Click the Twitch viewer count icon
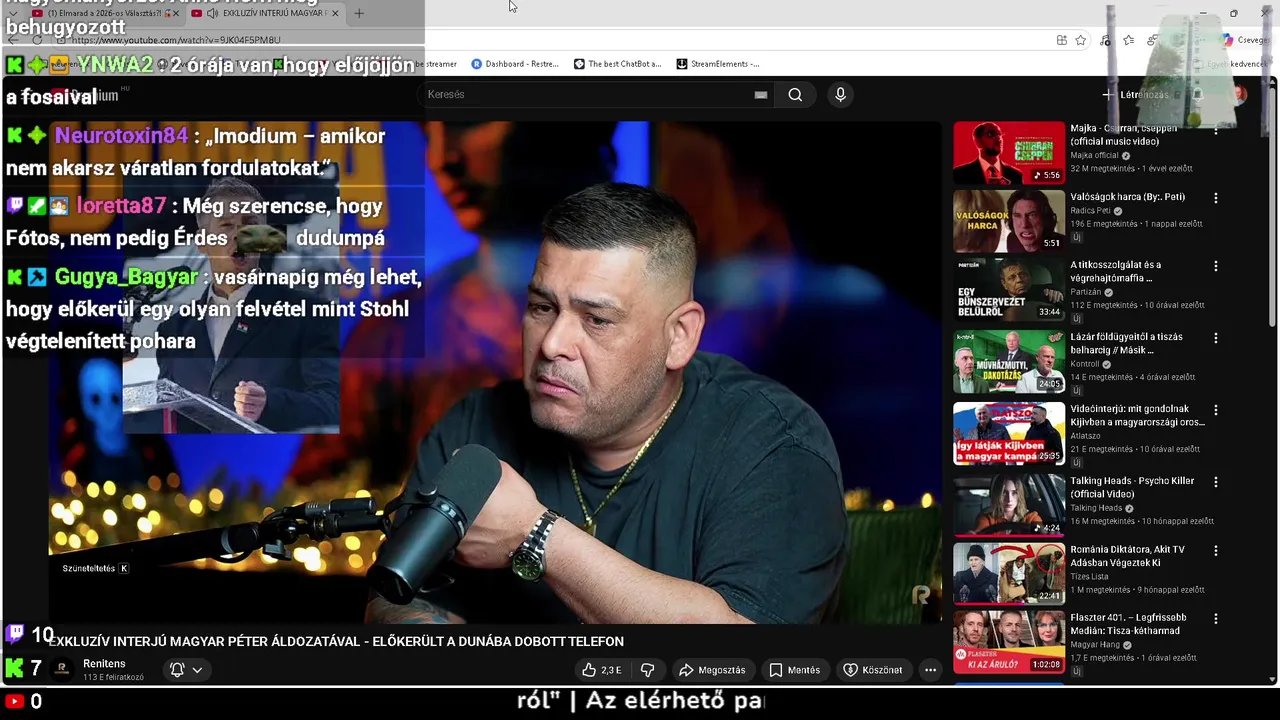 [x=15, y=633]
